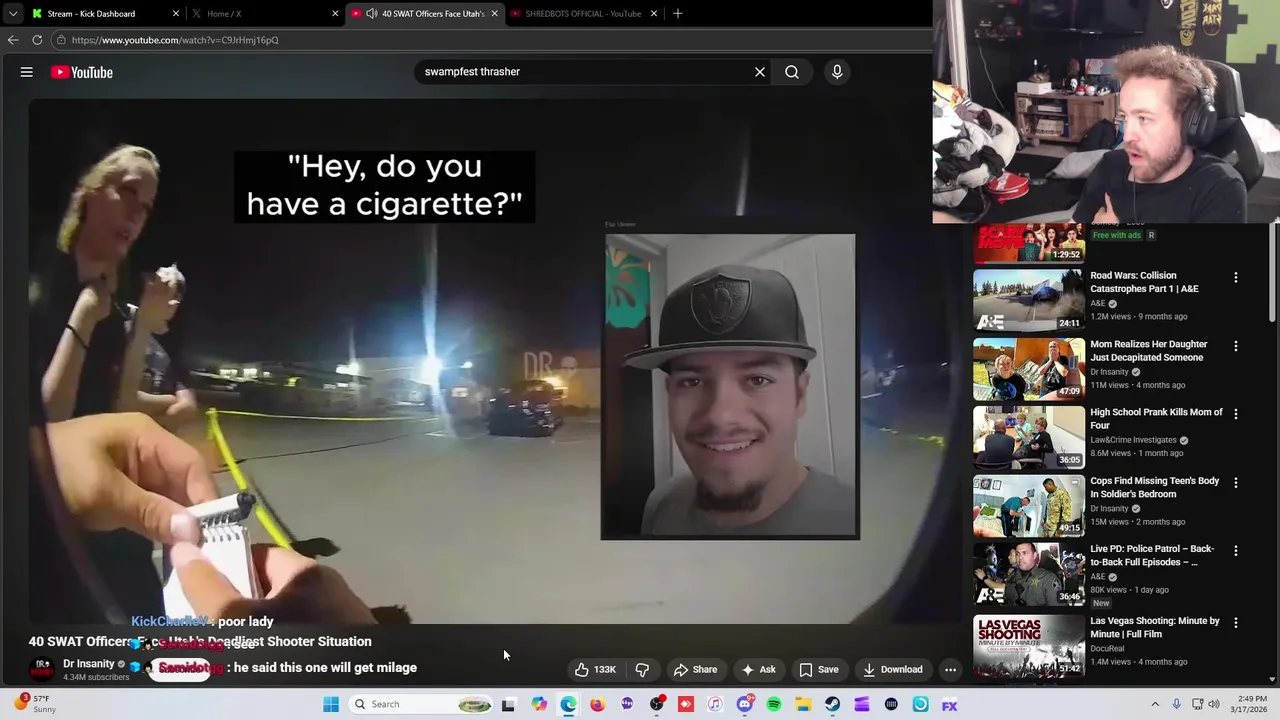Open Cops Find Missing Teen's Body title

pyautogui.click(x=1155, y=487)
